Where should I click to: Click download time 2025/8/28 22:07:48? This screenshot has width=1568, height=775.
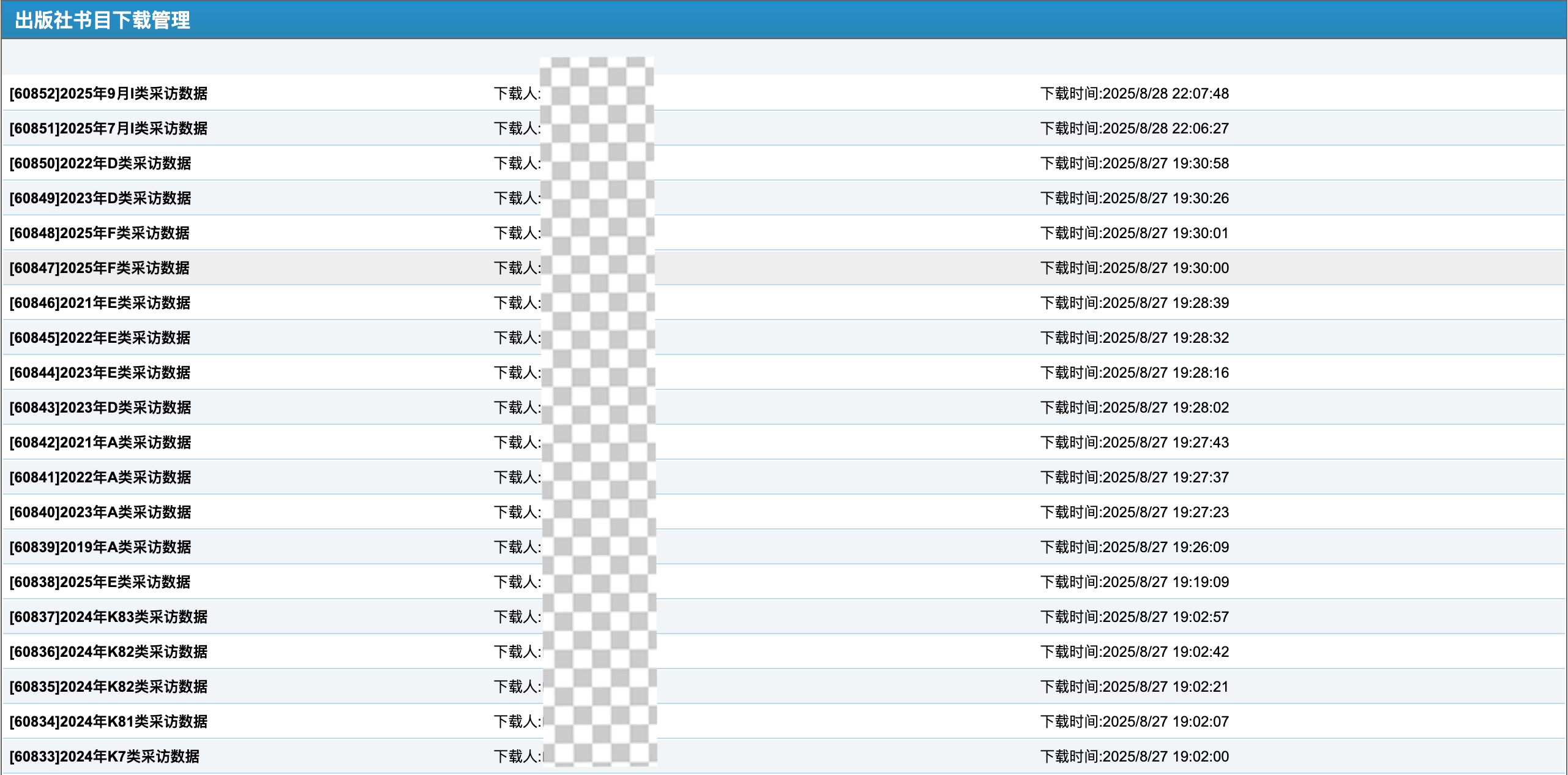[x=1134, y=94]
